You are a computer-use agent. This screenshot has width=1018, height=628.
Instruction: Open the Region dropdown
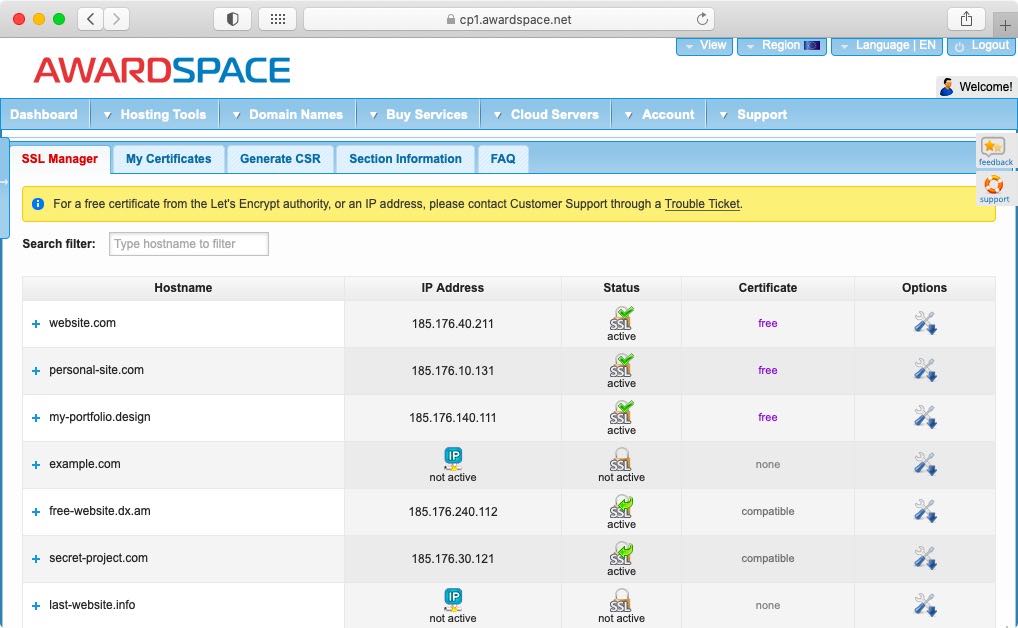[782, 44]
